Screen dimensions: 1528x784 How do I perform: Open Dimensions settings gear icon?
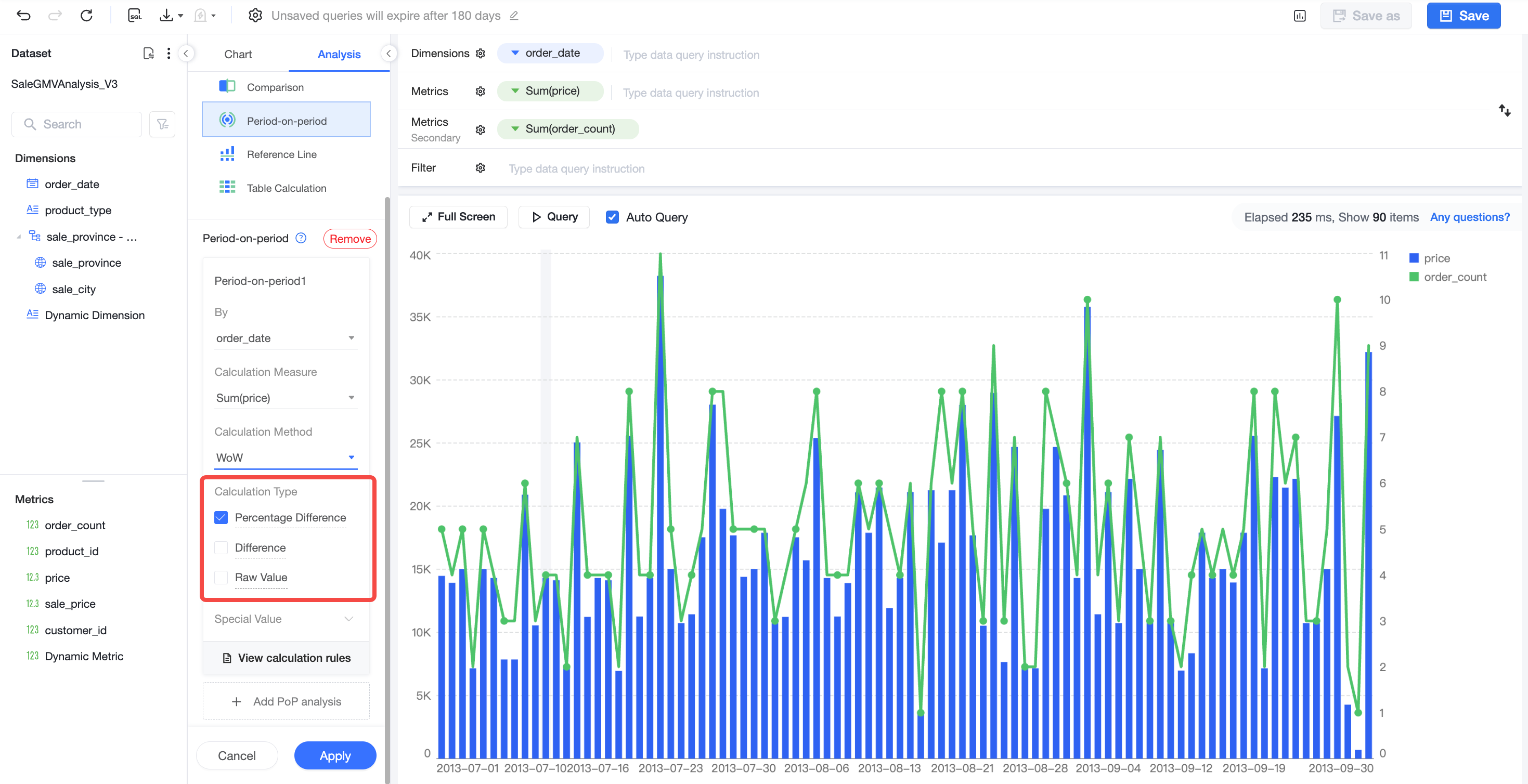(481, 54)
